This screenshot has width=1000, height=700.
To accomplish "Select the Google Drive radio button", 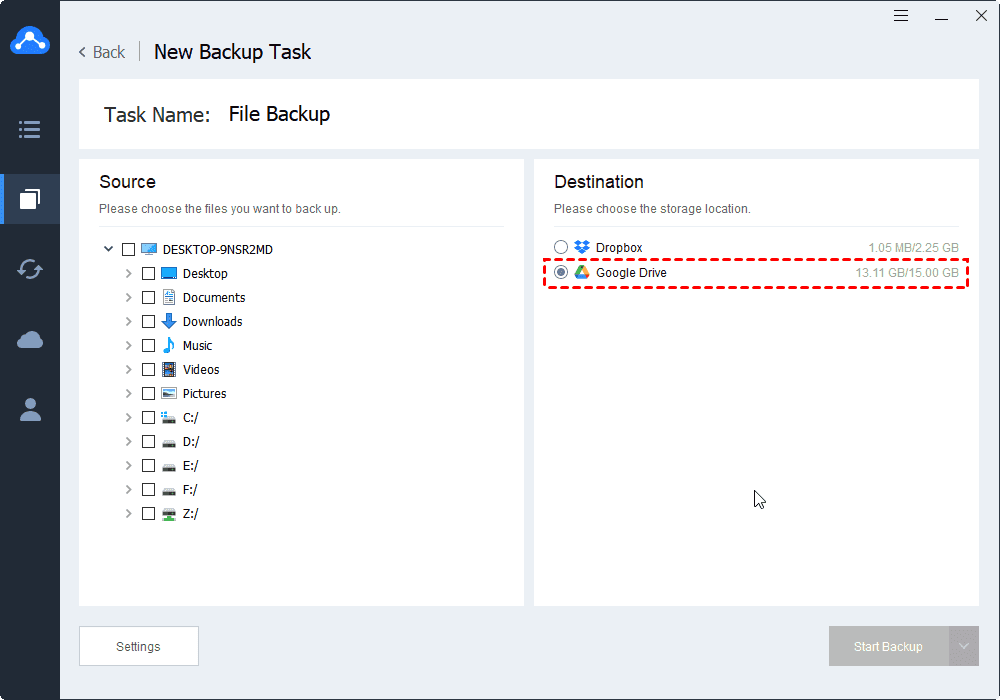I will 561,272.
